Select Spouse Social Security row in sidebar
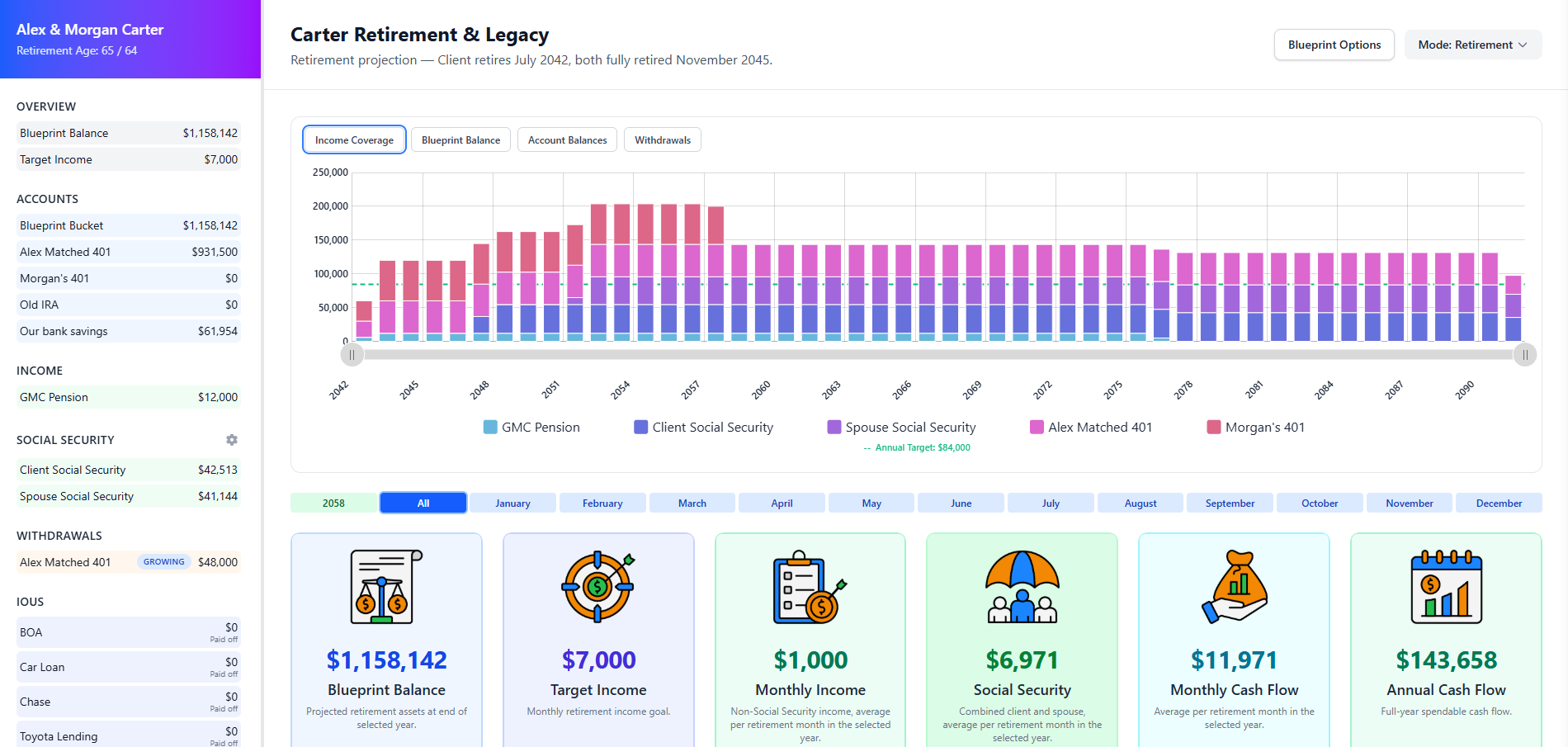The height and width of the screenshot is (747, 1568). coord(129,496)
